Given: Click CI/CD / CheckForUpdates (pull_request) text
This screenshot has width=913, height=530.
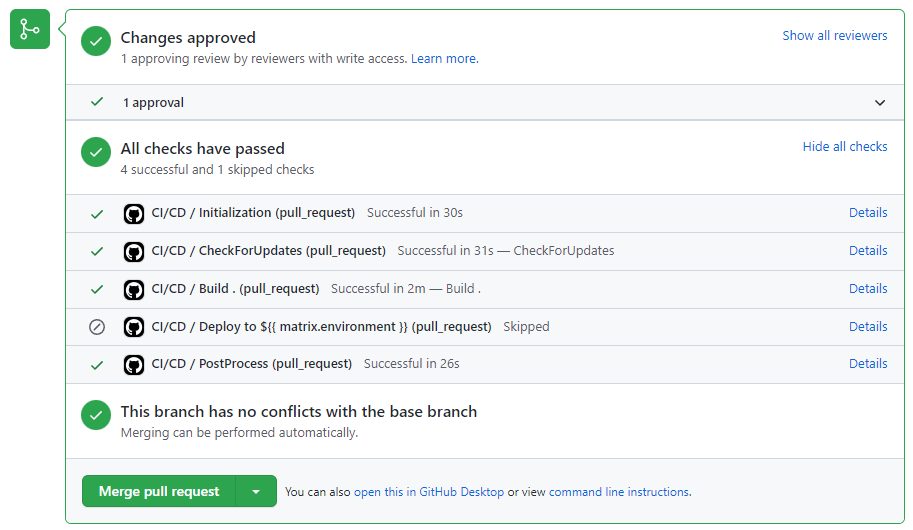Looking at the screenshot, I should 268,250.
